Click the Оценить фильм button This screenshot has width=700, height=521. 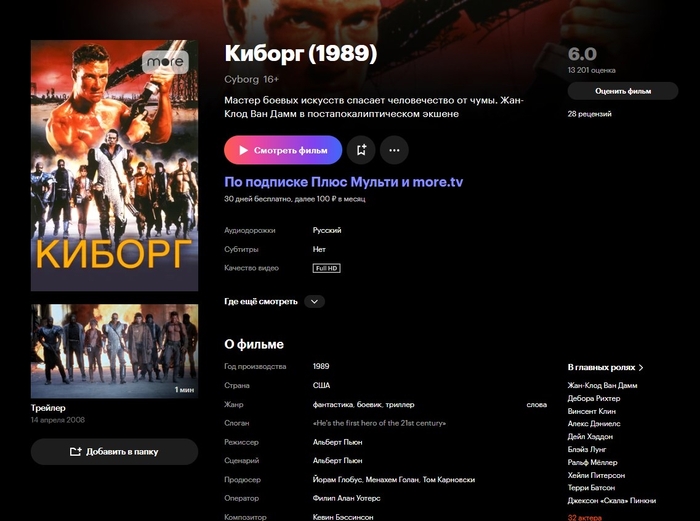623,91
